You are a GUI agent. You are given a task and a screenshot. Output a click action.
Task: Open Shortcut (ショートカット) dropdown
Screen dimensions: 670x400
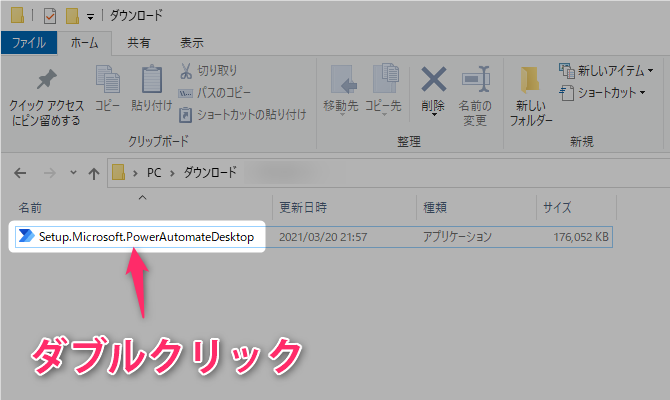coord(602,93)
